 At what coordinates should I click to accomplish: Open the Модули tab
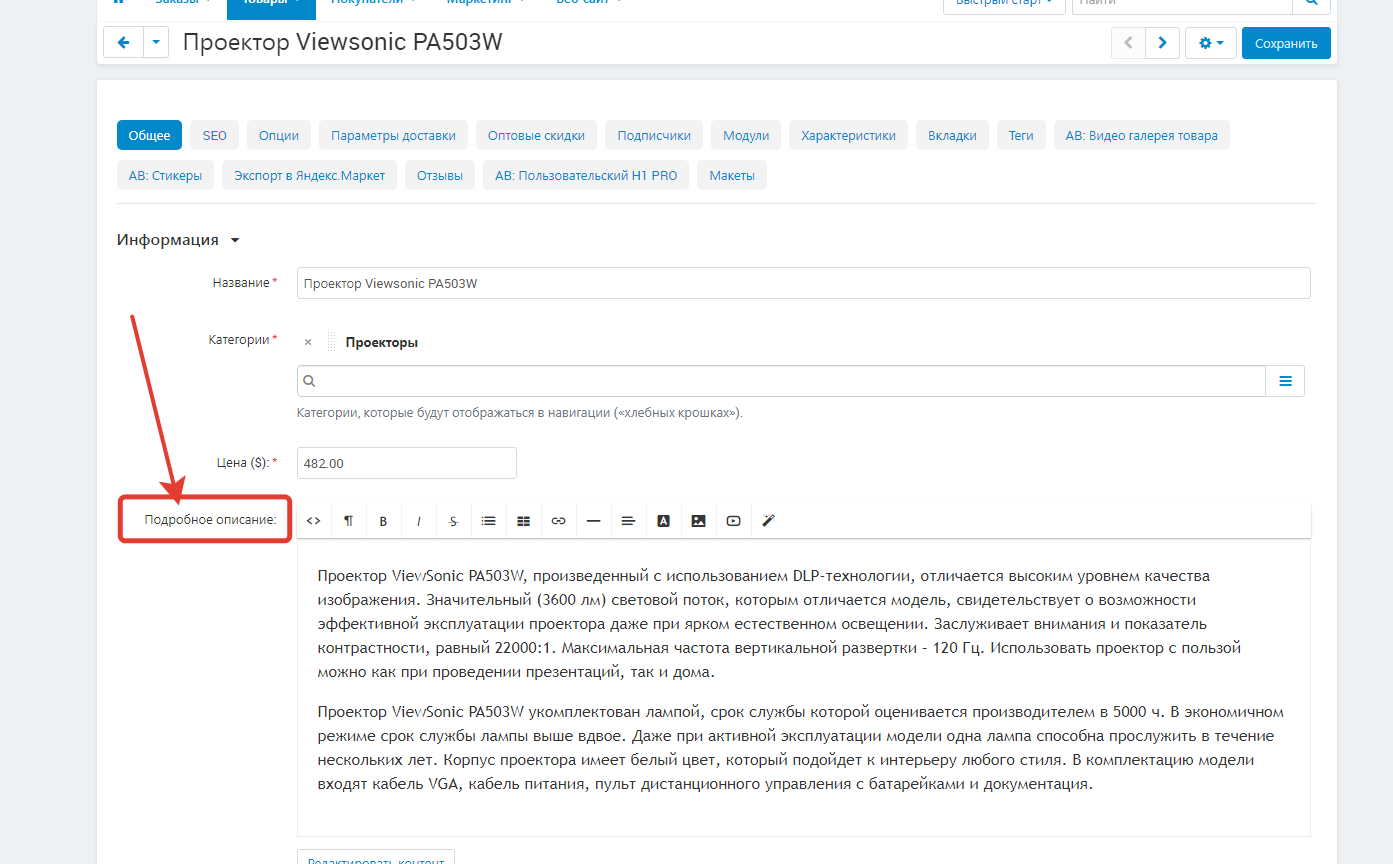pos(746,135)
